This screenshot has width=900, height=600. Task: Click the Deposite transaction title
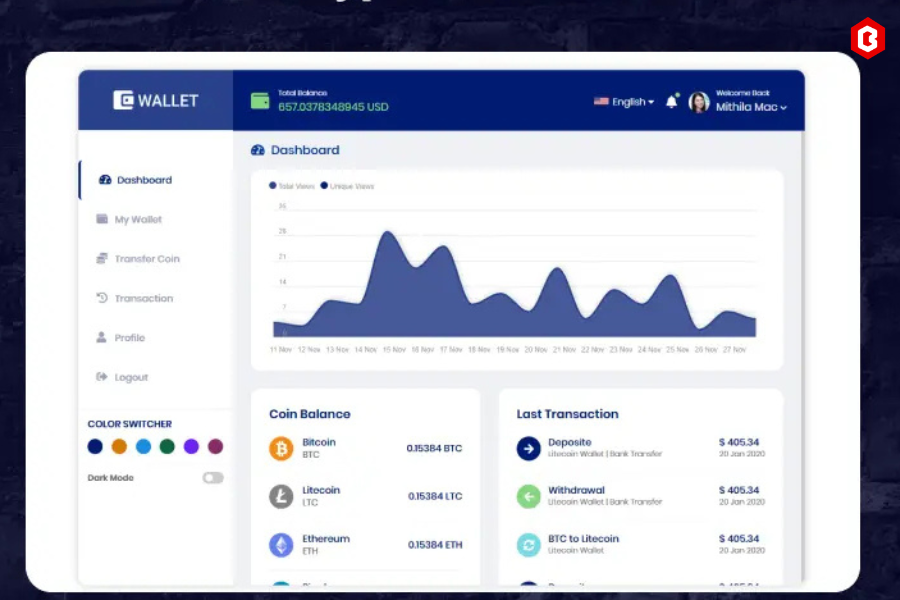pos(569,442)
